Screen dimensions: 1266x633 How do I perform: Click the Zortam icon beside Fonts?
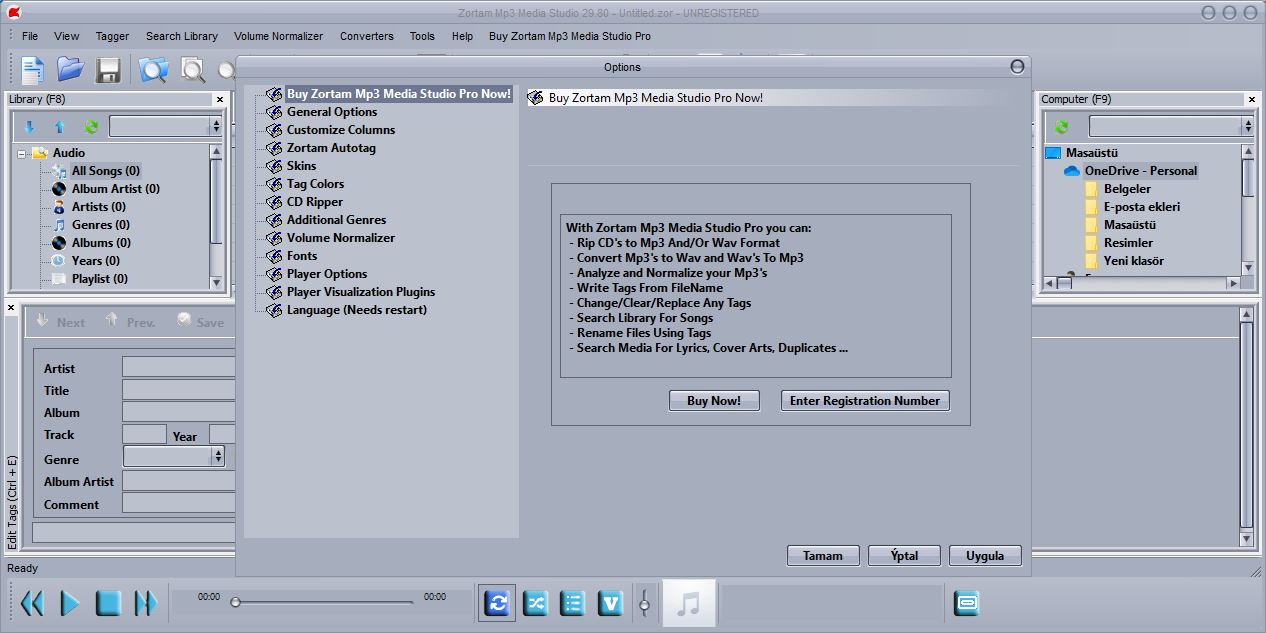coord(274,256)
